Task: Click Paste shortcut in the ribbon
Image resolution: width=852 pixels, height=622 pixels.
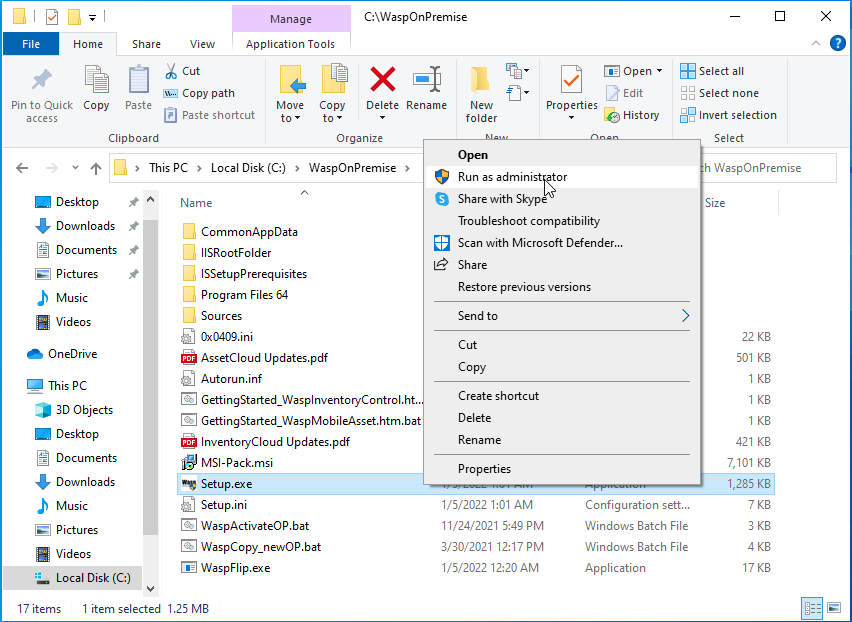Action: (x=210, y=115)
